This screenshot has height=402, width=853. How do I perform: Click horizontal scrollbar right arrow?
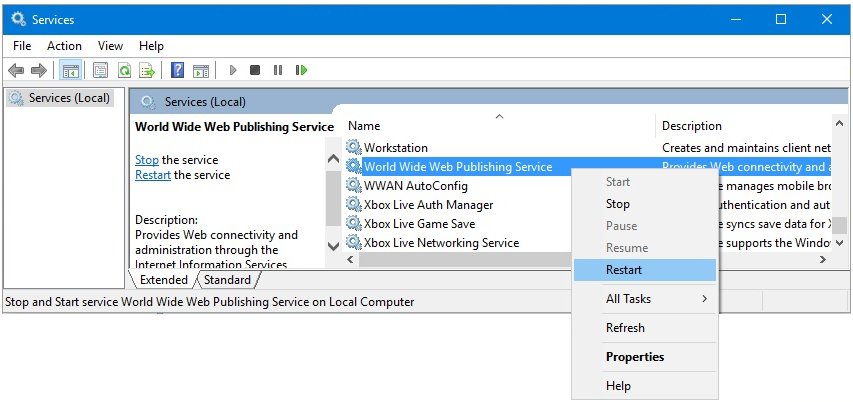(823, 260)
